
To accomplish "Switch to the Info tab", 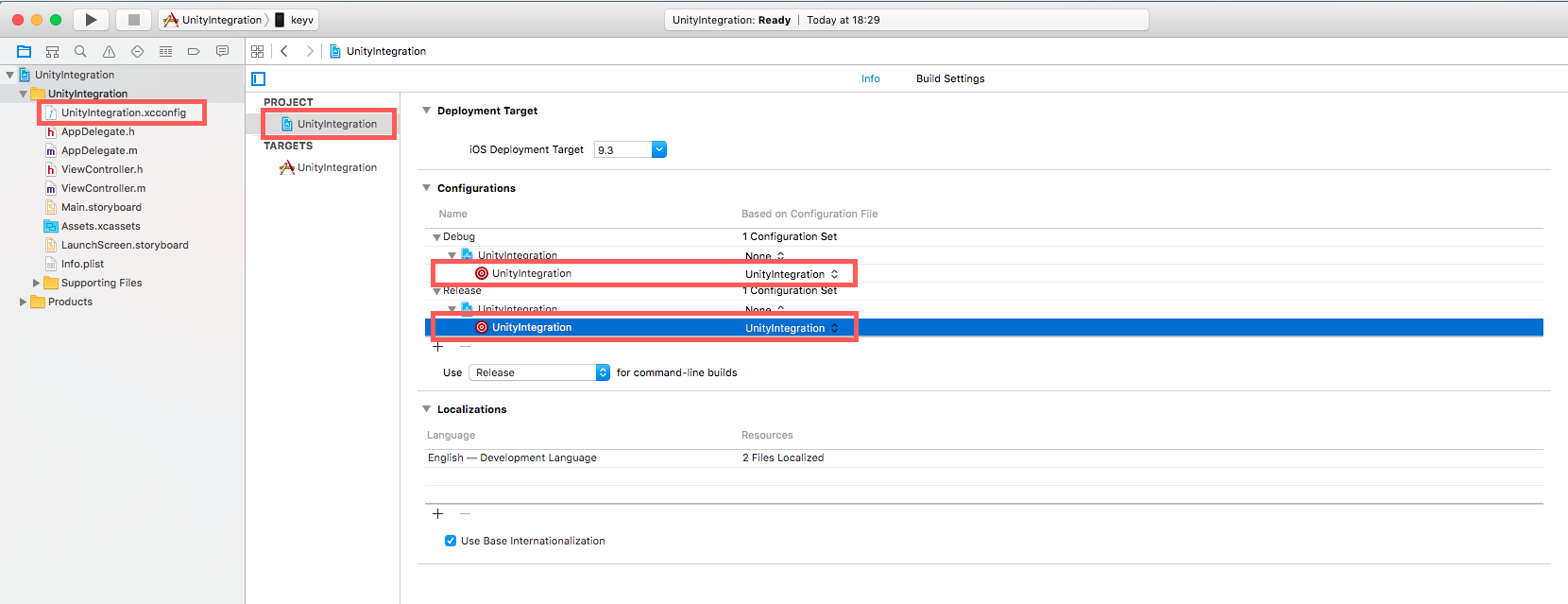I will tap(871, 78).
